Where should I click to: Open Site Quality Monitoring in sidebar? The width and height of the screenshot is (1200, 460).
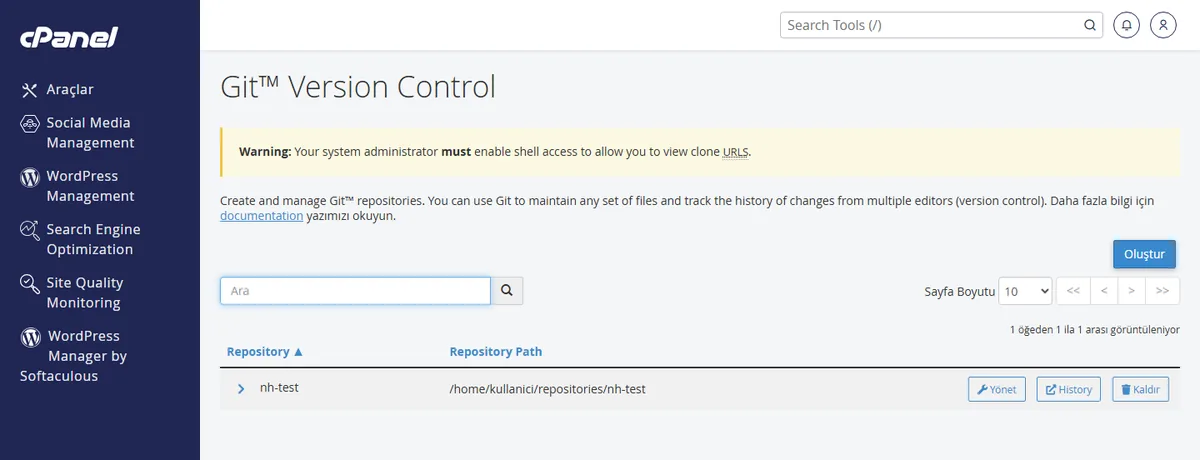tap(84, 293)
